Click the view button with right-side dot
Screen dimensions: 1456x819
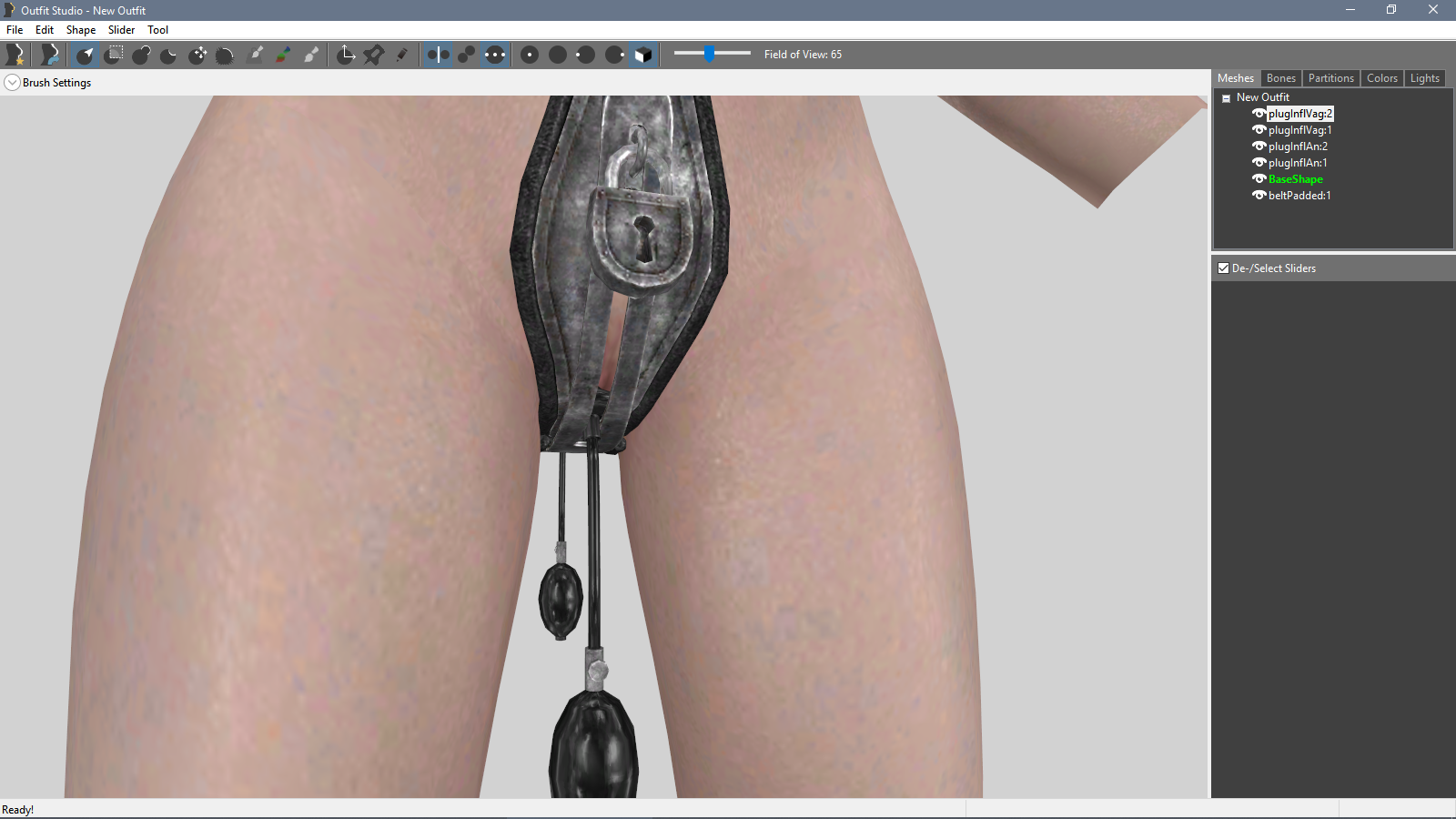tap(615, 55)
